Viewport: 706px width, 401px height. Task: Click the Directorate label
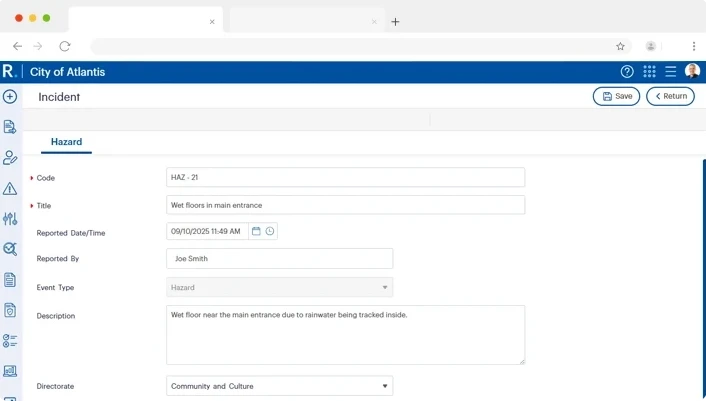[55, 386]
